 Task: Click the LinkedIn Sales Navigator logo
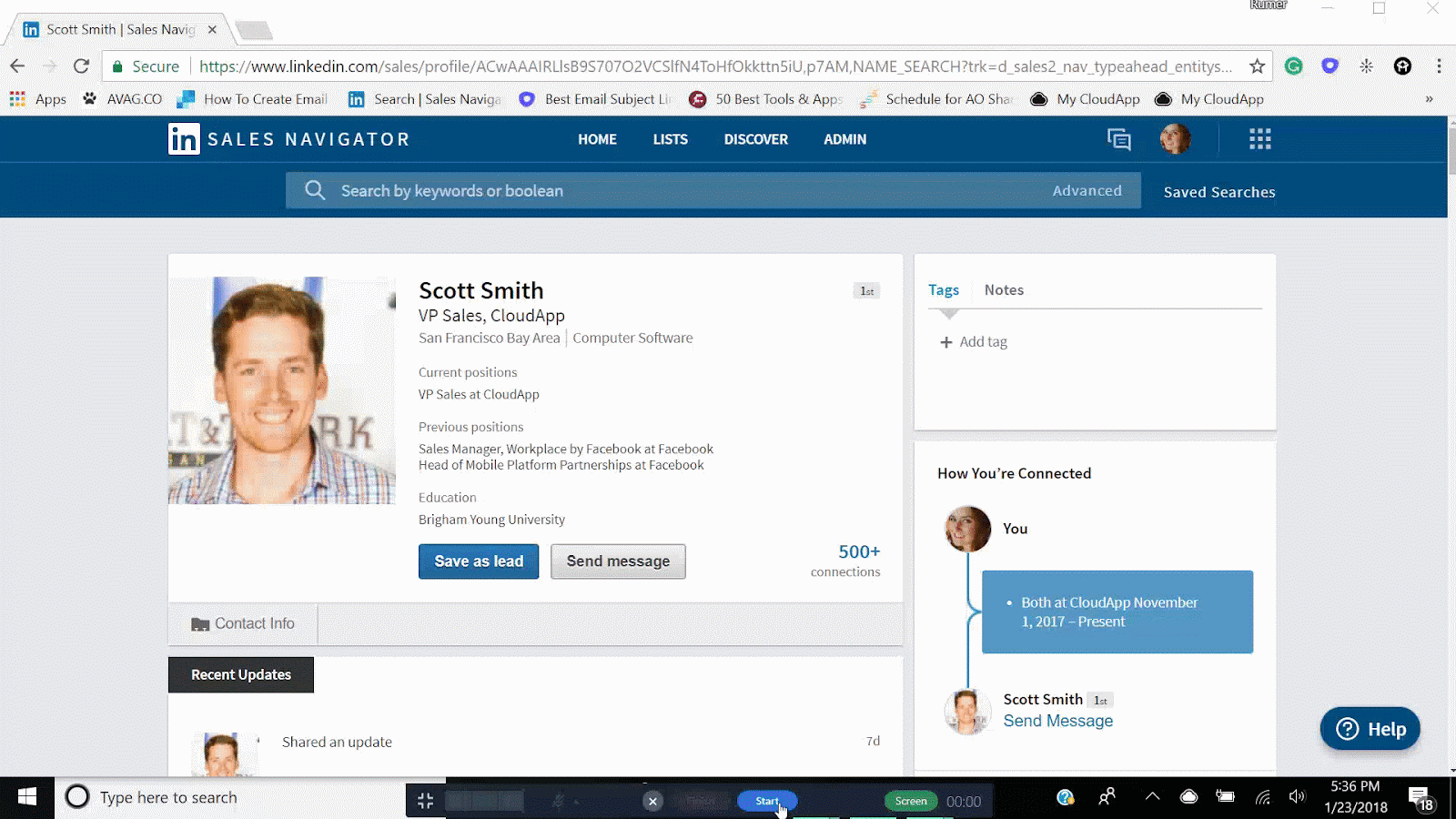(184, 139)
